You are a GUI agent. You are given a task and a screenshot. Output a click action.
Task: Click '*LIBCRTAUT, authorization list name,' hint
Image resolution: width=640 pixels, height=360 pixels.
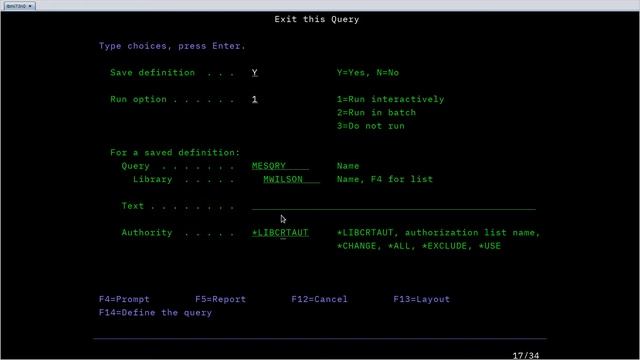point(438,233)
